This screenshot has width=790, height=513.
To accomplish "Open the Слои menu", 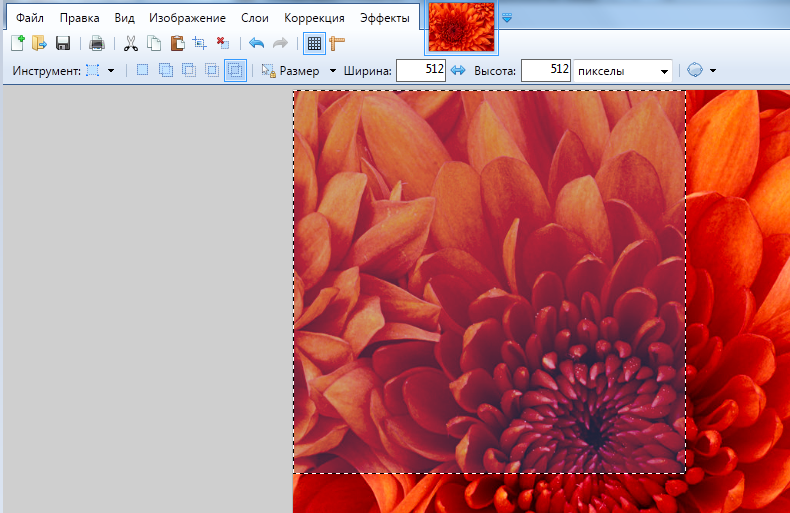I will click(255, 18).
